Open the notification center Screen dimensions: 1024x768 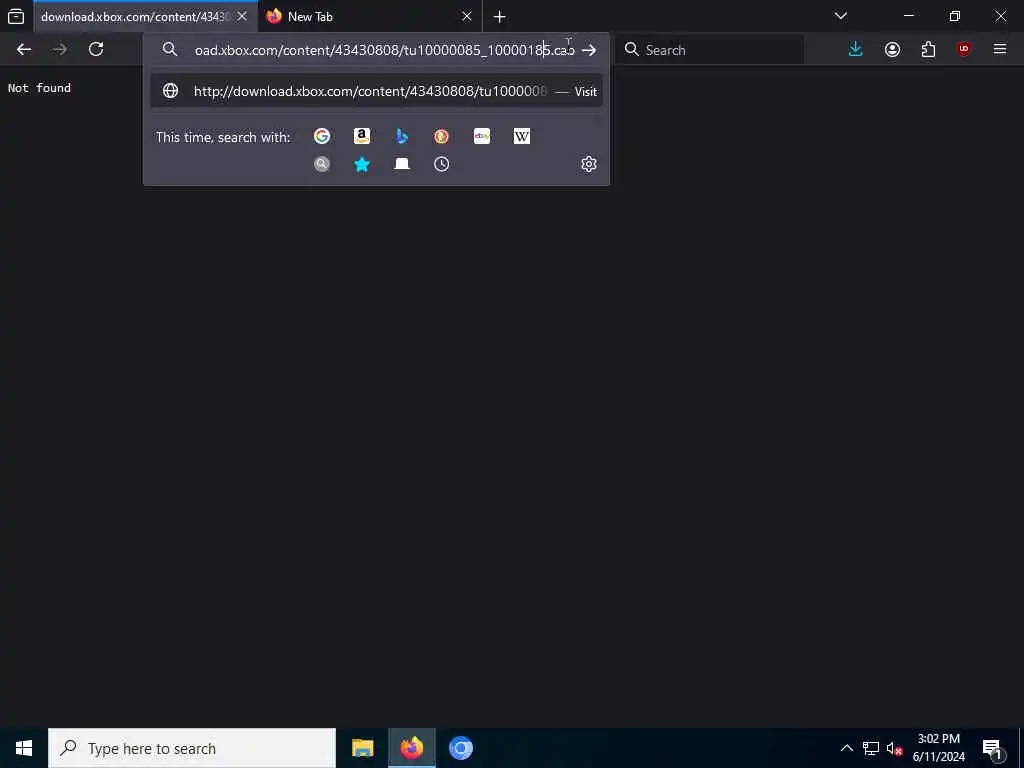click(x=993, y=748)
